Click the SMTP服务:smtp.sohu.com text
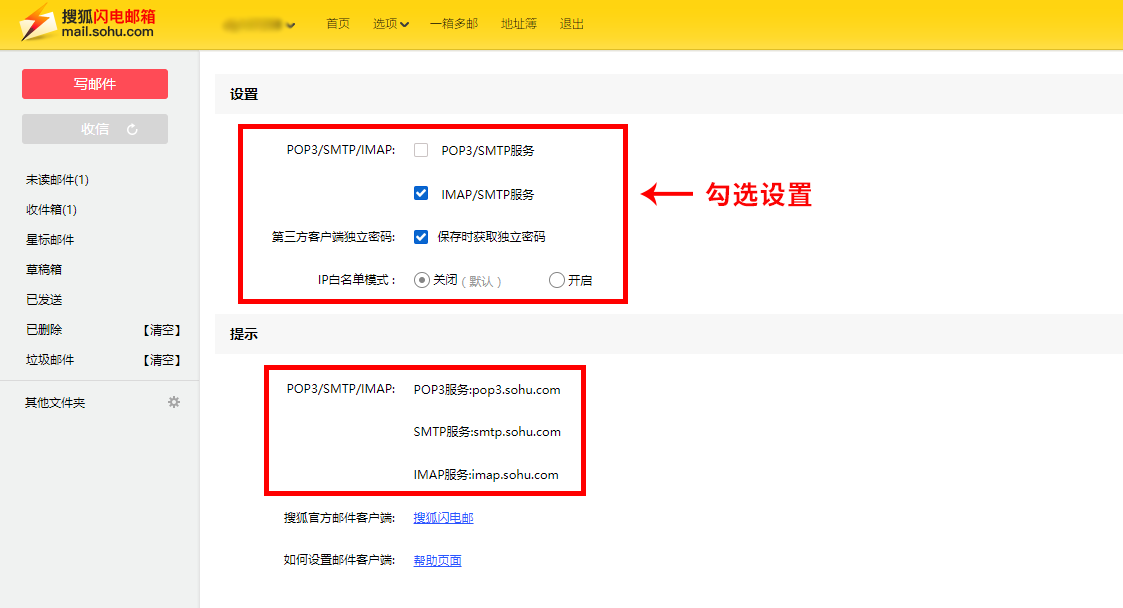This screenshot has height=608, width=1123. click(487, 432)
